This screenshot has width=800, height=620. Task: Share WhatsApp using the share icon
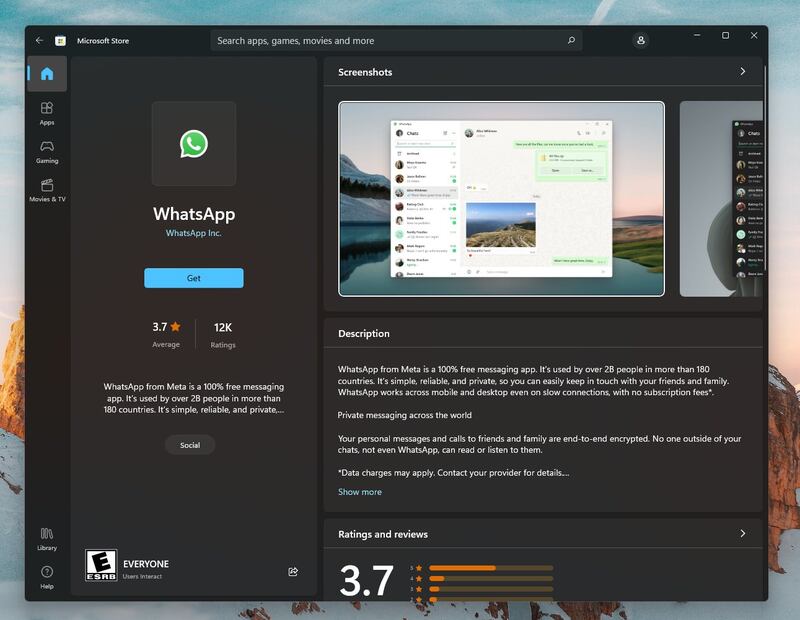tap(293, 570)
